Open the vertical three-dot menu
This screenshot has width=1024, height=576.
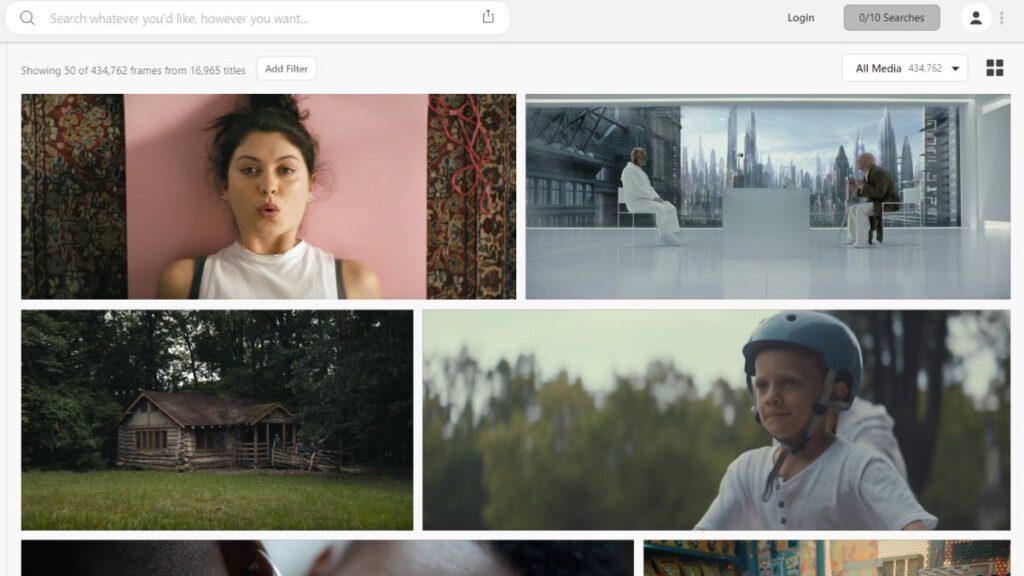(1002, 18)
